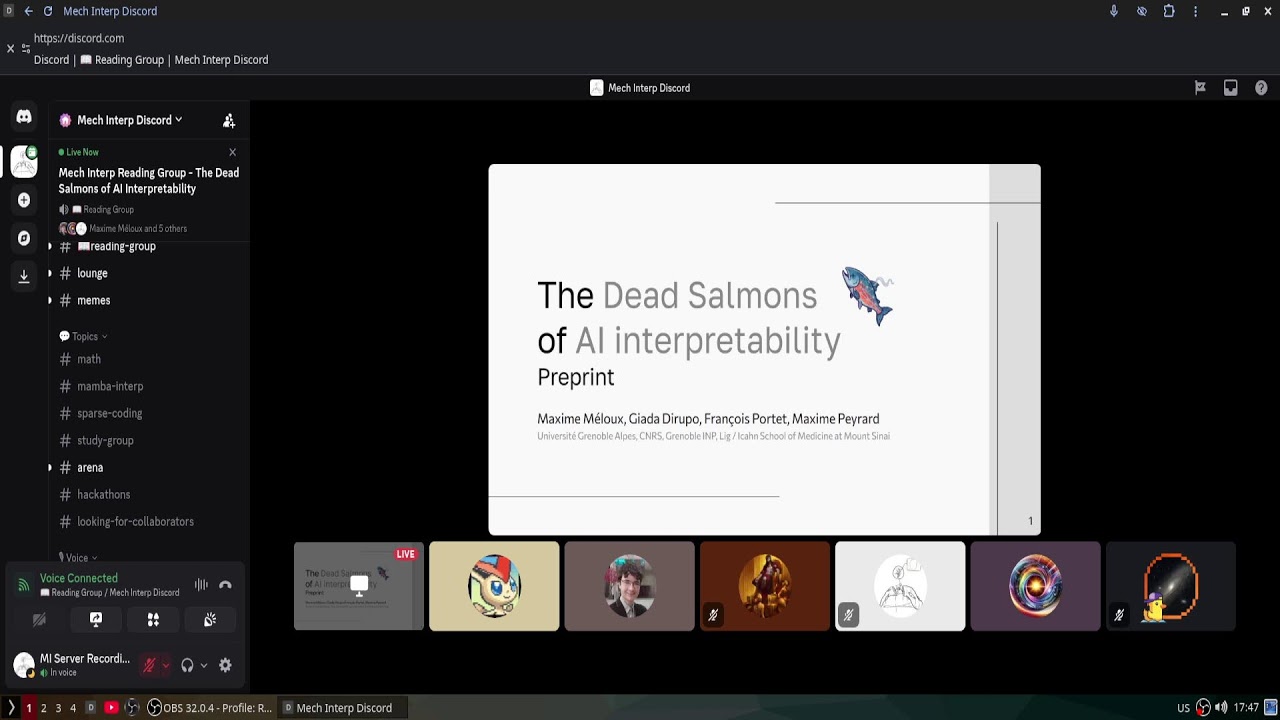Open browser extensions puzzle icon

1169,11
